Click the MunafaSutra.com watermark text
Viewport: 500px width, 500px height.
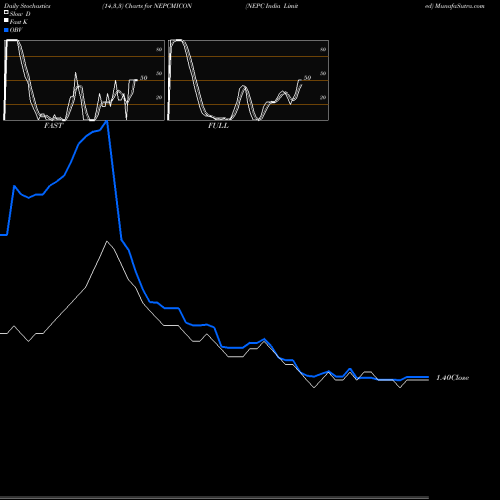[x=459, y=6]
